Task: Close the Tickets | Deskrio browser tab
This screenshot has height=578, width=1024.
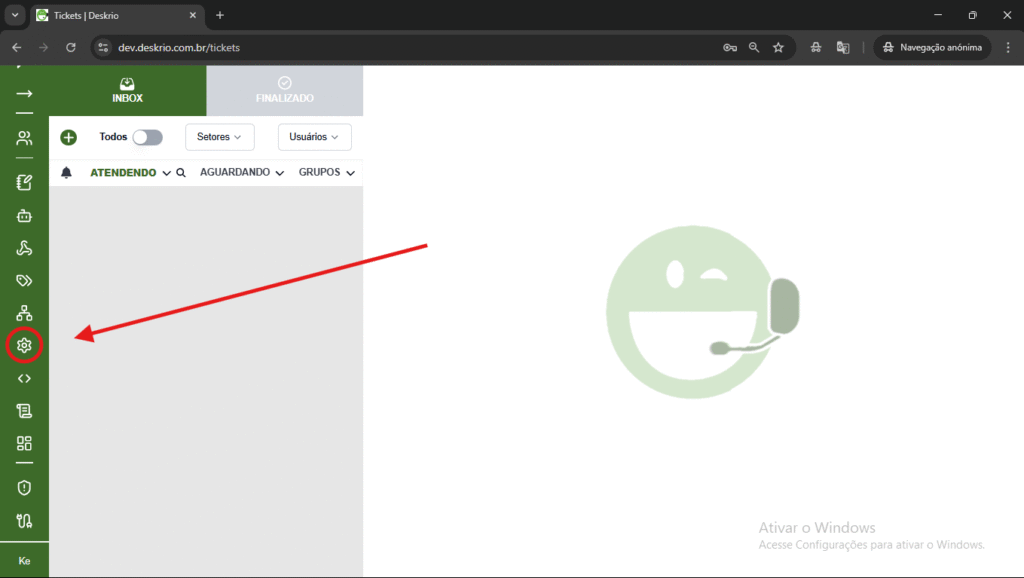Action: [x=193, y=15]
